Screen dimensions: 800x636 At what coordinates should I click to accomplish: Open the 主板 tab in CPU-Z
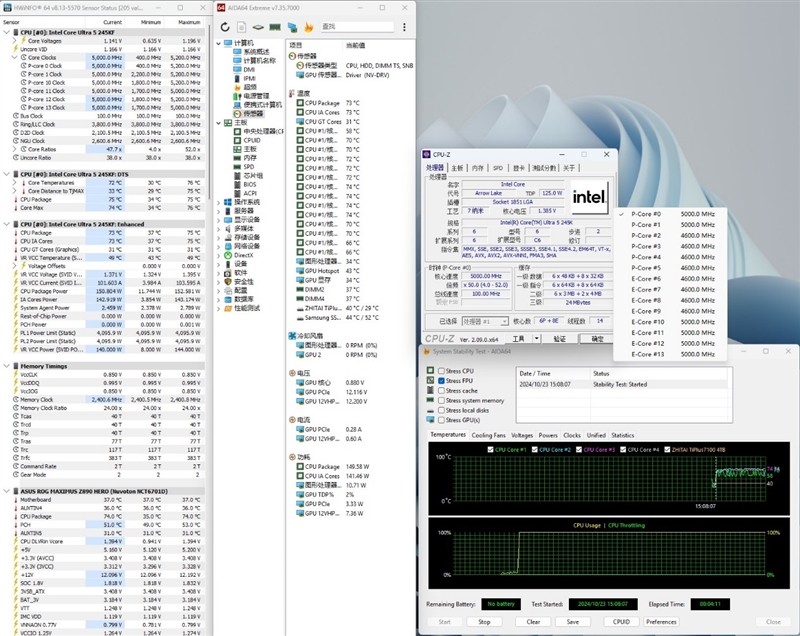457,168
